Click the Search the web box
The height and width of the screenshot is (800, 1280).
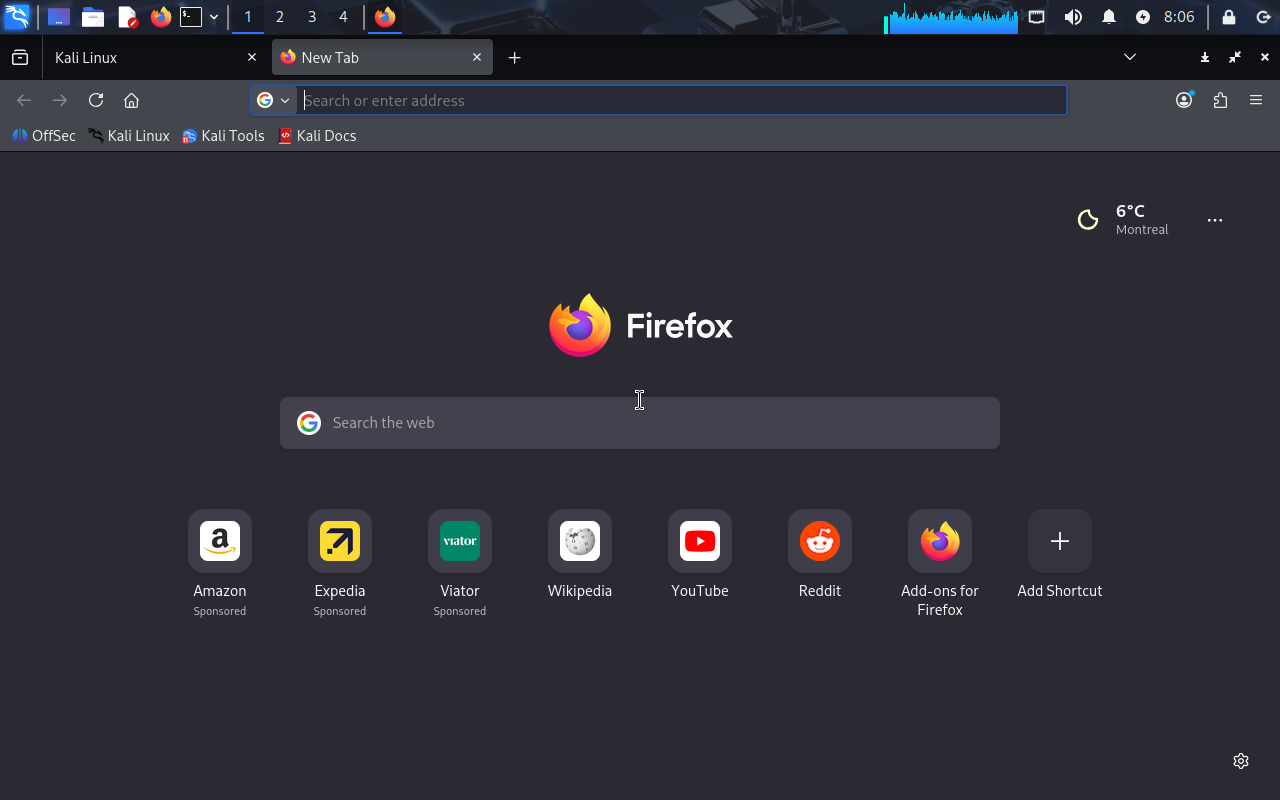pos(640,423)
